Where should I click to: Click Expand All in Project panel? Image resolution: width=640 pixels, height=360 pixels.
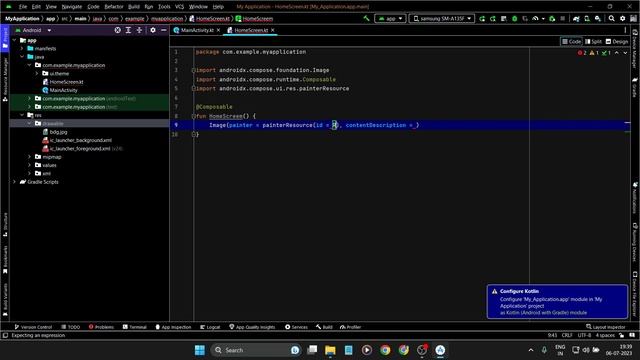(x=128, y=30)
